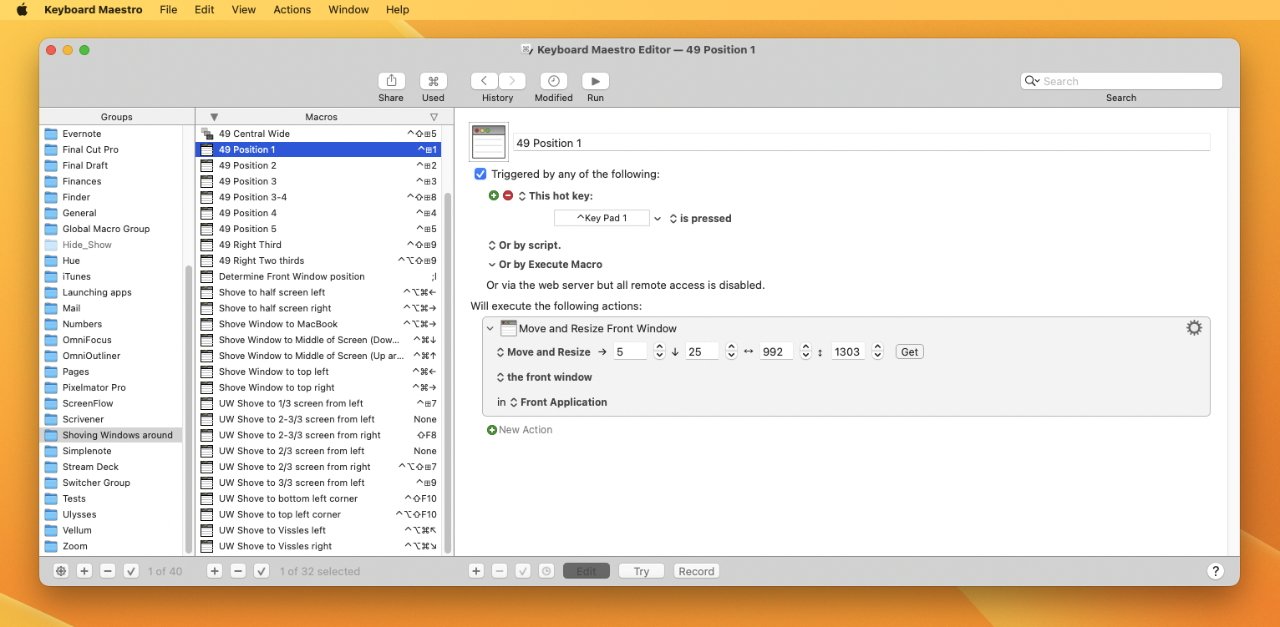Screen dimensions: 1280x627
Task: Click the 49 Central Wide macro icon
Action: click(207, 133)
